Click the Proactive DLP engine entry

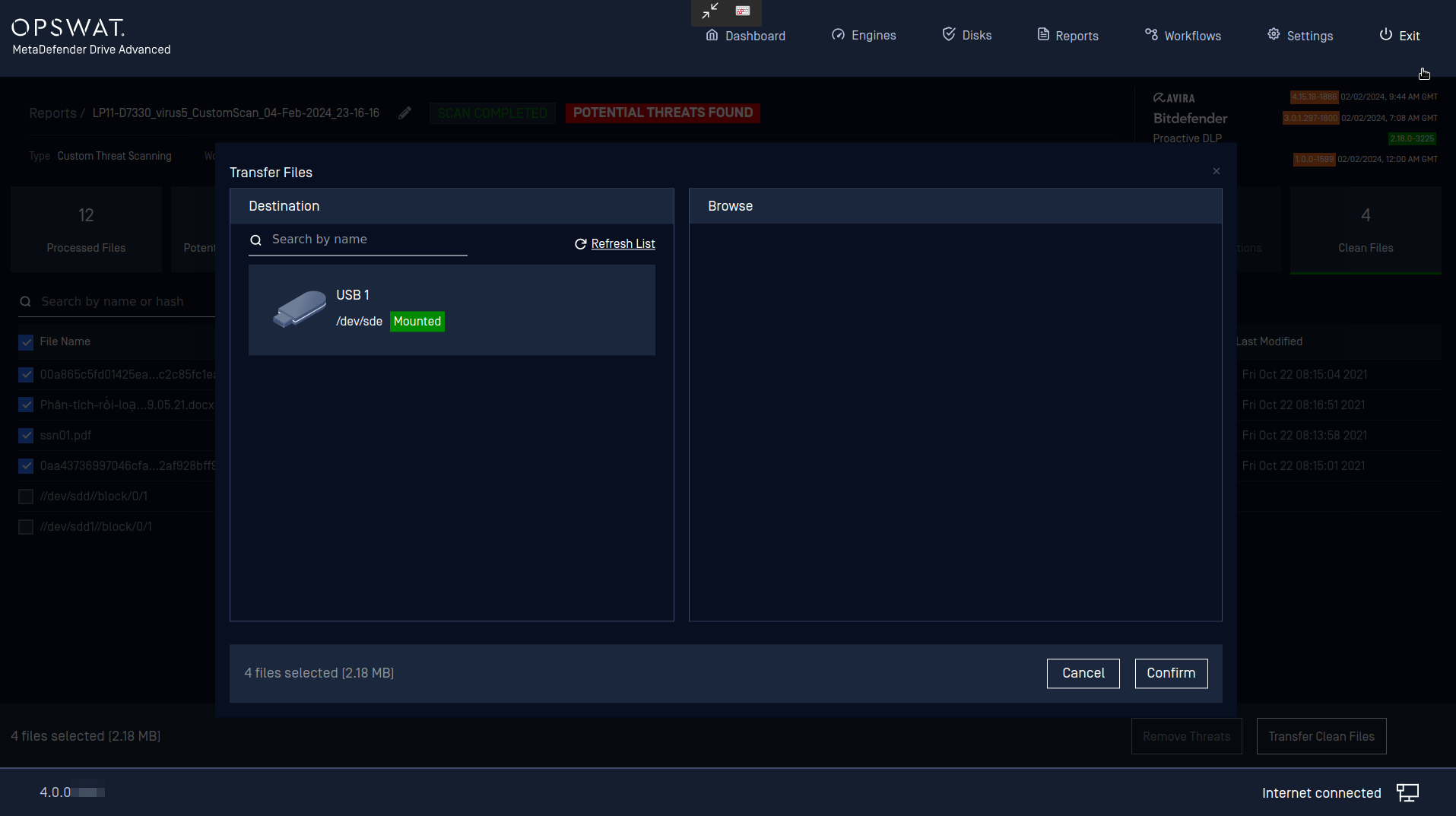pos(1187,138)
